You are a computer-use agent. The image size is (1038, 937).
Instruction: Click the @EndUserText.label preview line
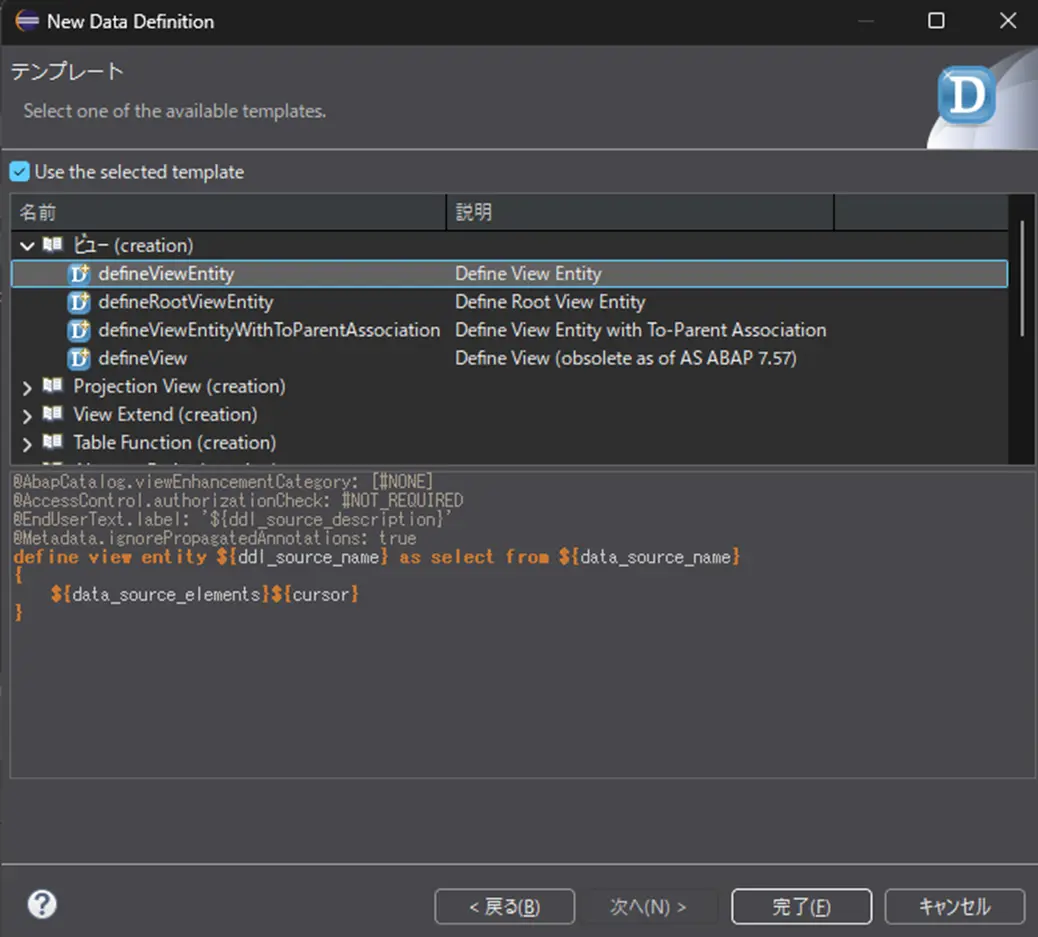pyautogui.click(x=232, y=519)
